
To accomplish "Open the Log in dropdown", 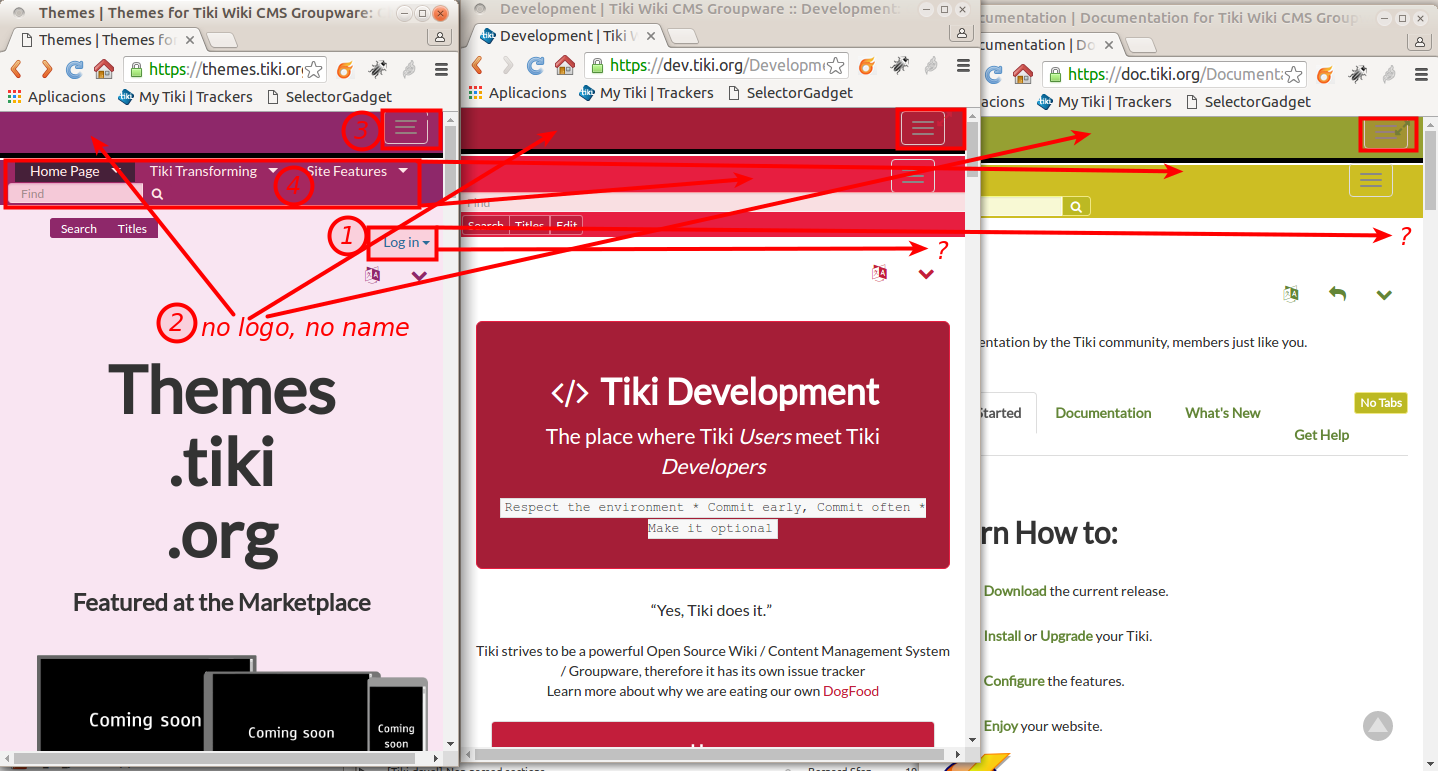I will (x=406, y=242).
